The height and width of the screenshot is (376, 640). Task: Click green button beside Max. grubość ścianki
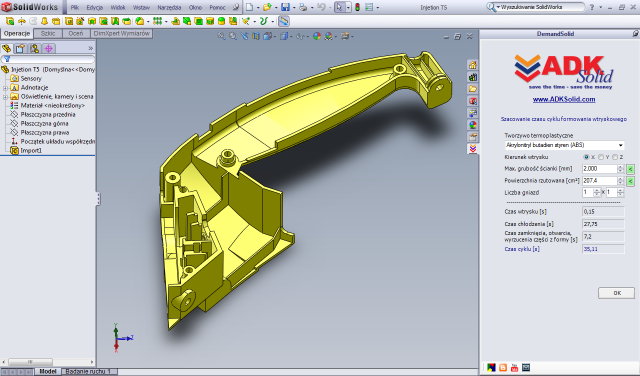(631, 169)
